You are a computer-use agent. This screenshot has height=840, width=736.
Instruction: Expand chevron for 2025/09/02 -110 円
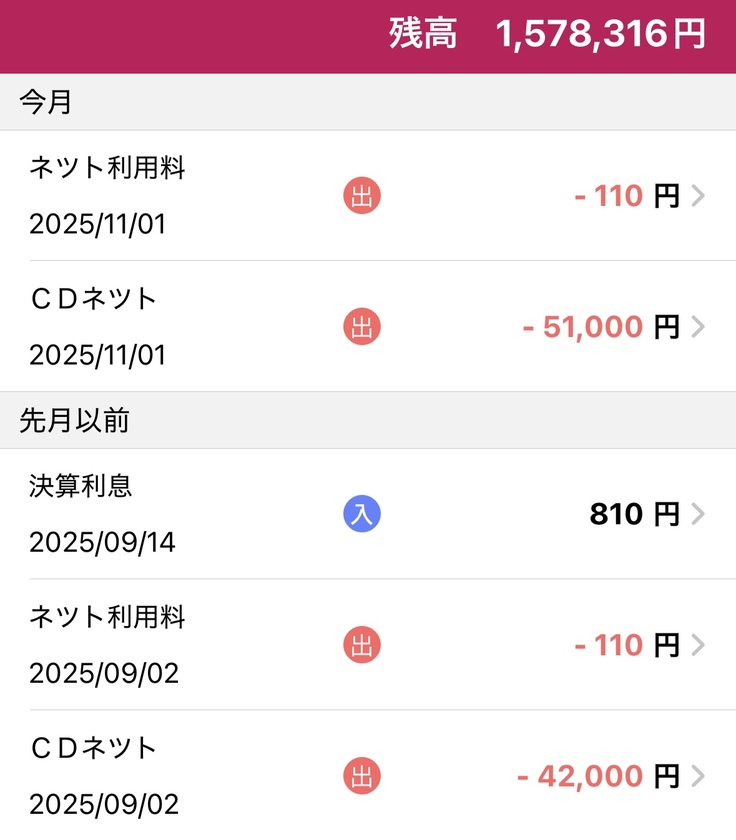(x=698, y=645)
